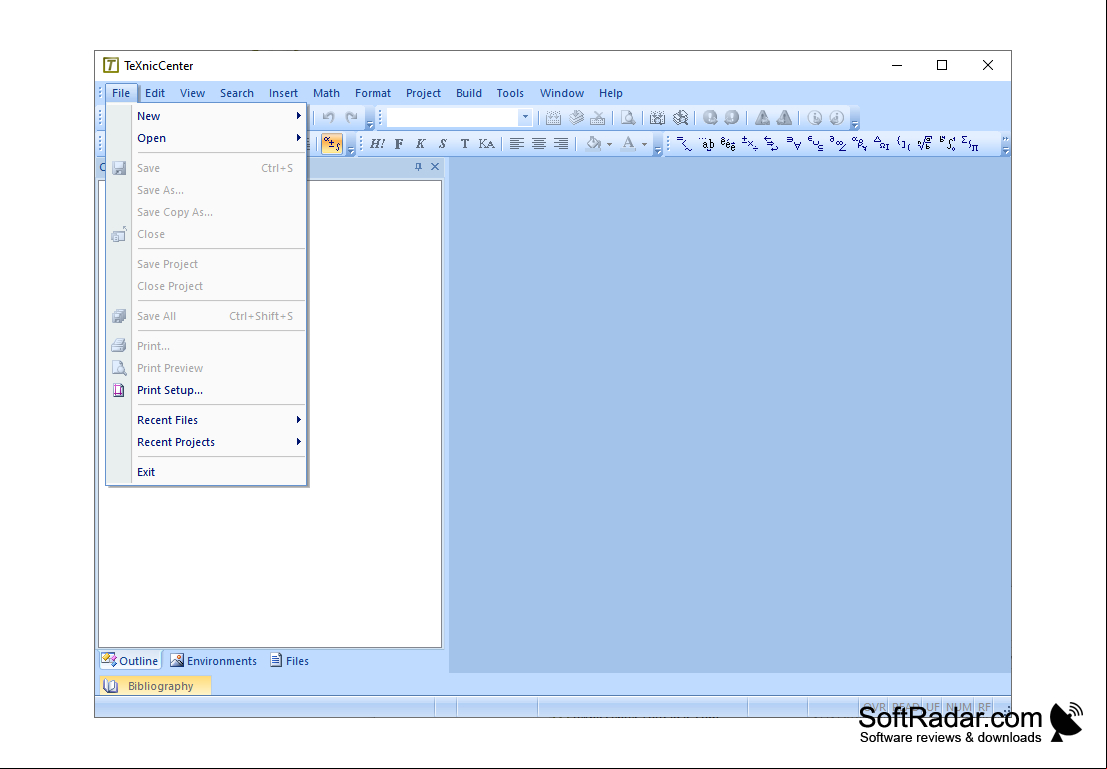This screenshot has height=769, width=1107.
Task: Click the fill color bucket icon
Action: (x=594, y=144)
